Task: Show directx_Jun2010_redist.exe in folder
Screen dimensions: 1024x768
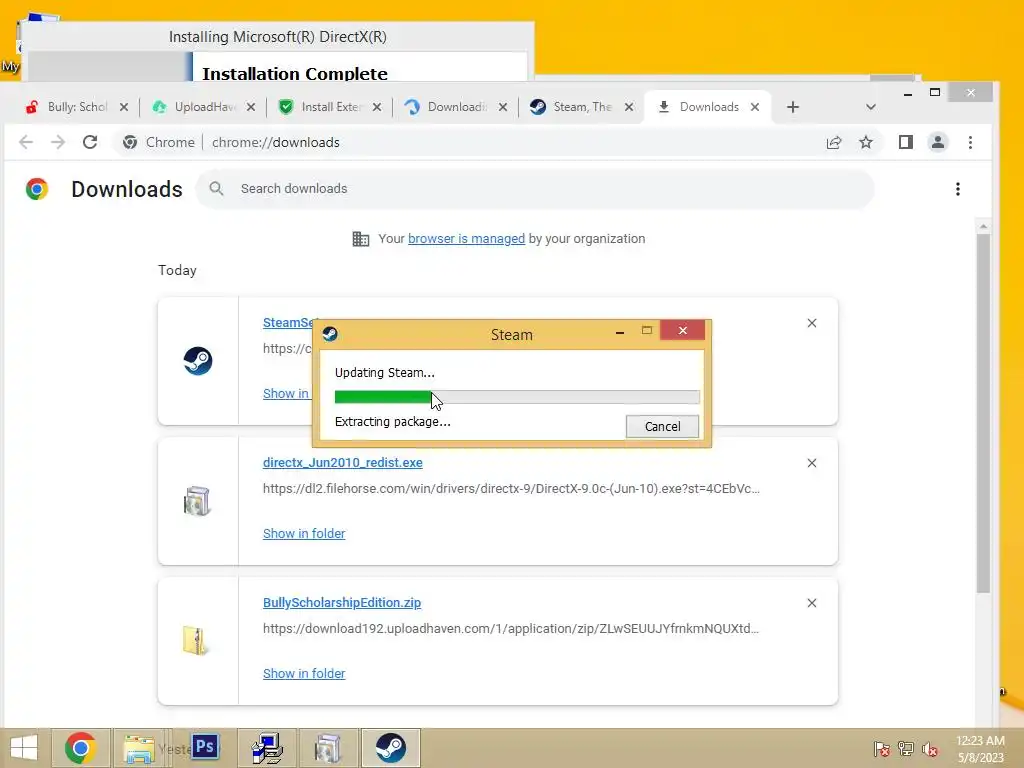Action: click(304, 534)
